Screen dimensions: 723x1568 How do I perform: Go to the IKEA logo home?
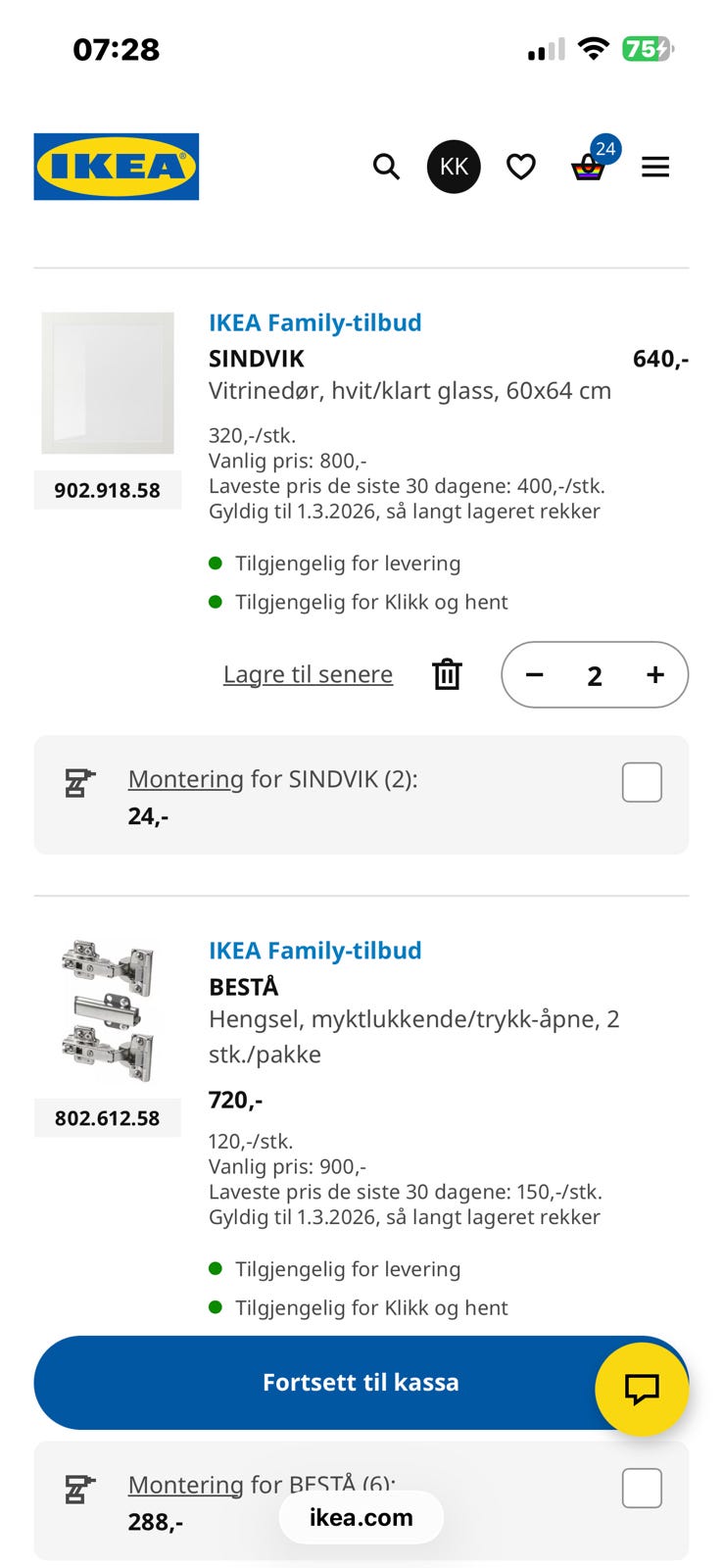[x=117, y=167]
